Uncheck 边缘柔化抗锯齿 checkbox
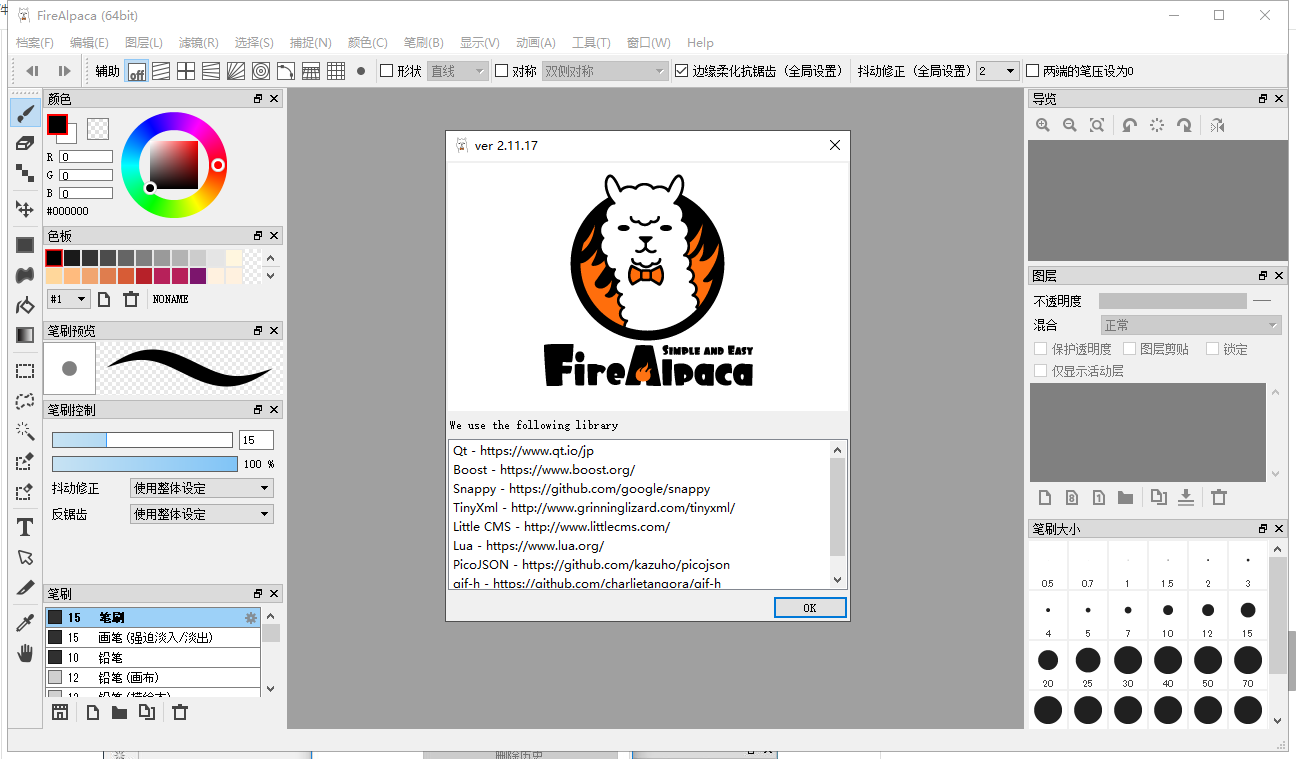The height and width of the screenshot is (759, 1296). click(682, 71)
